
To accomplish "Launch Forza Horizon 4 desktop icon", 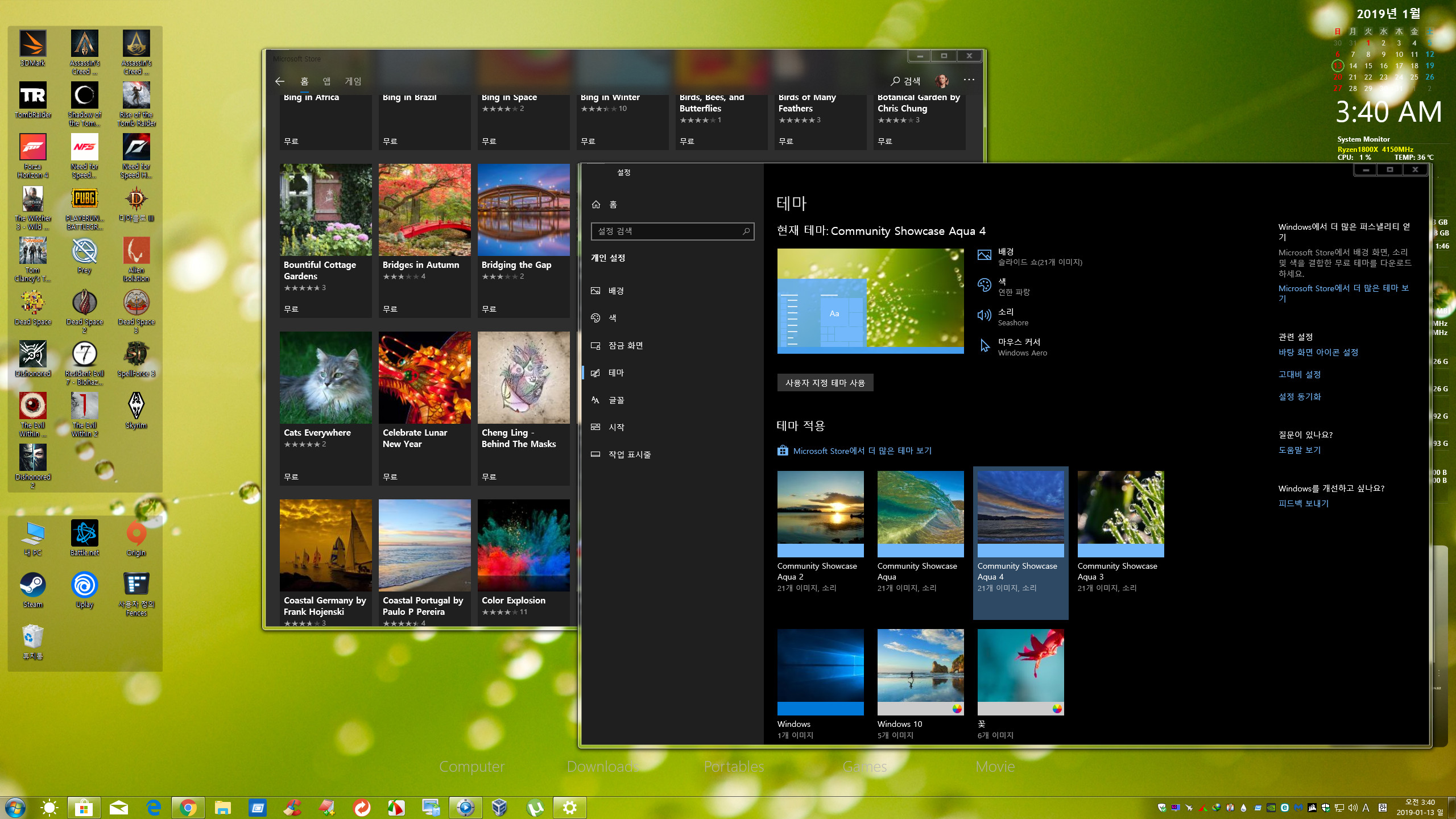I will (x=33, y=156).
